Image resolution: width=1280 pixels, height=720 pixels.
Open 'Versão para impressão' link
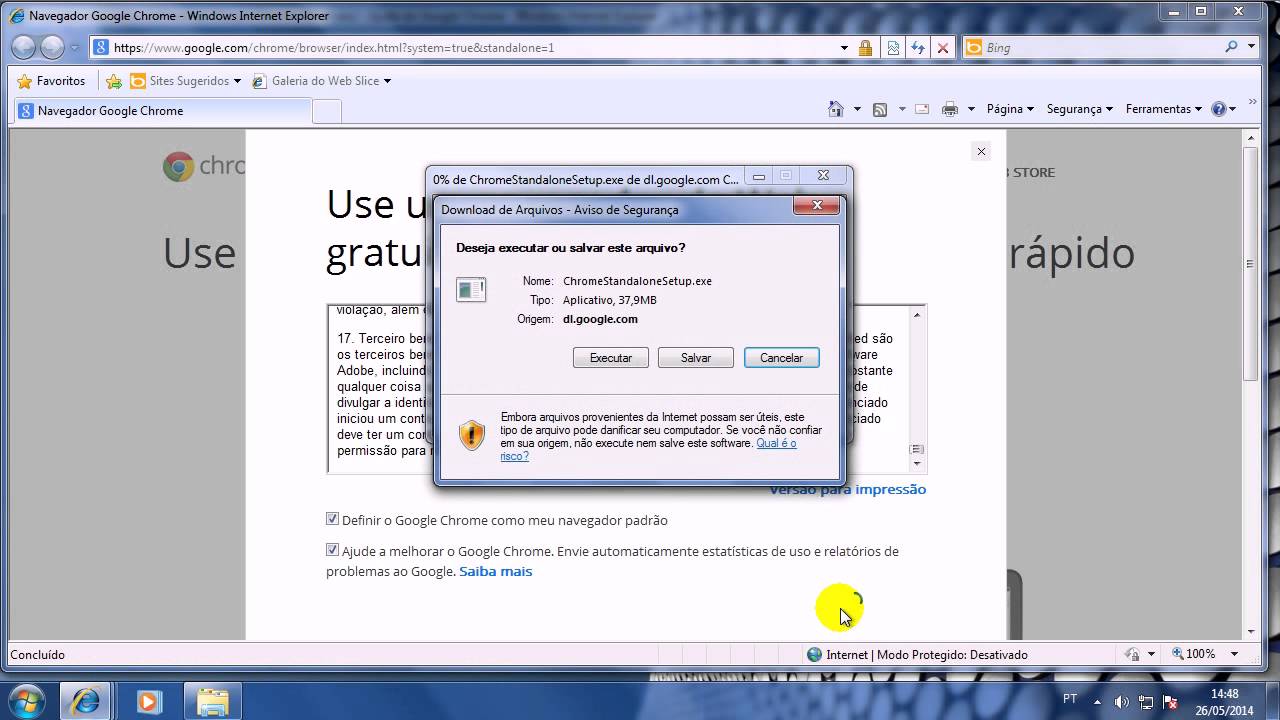click(847, 489)
